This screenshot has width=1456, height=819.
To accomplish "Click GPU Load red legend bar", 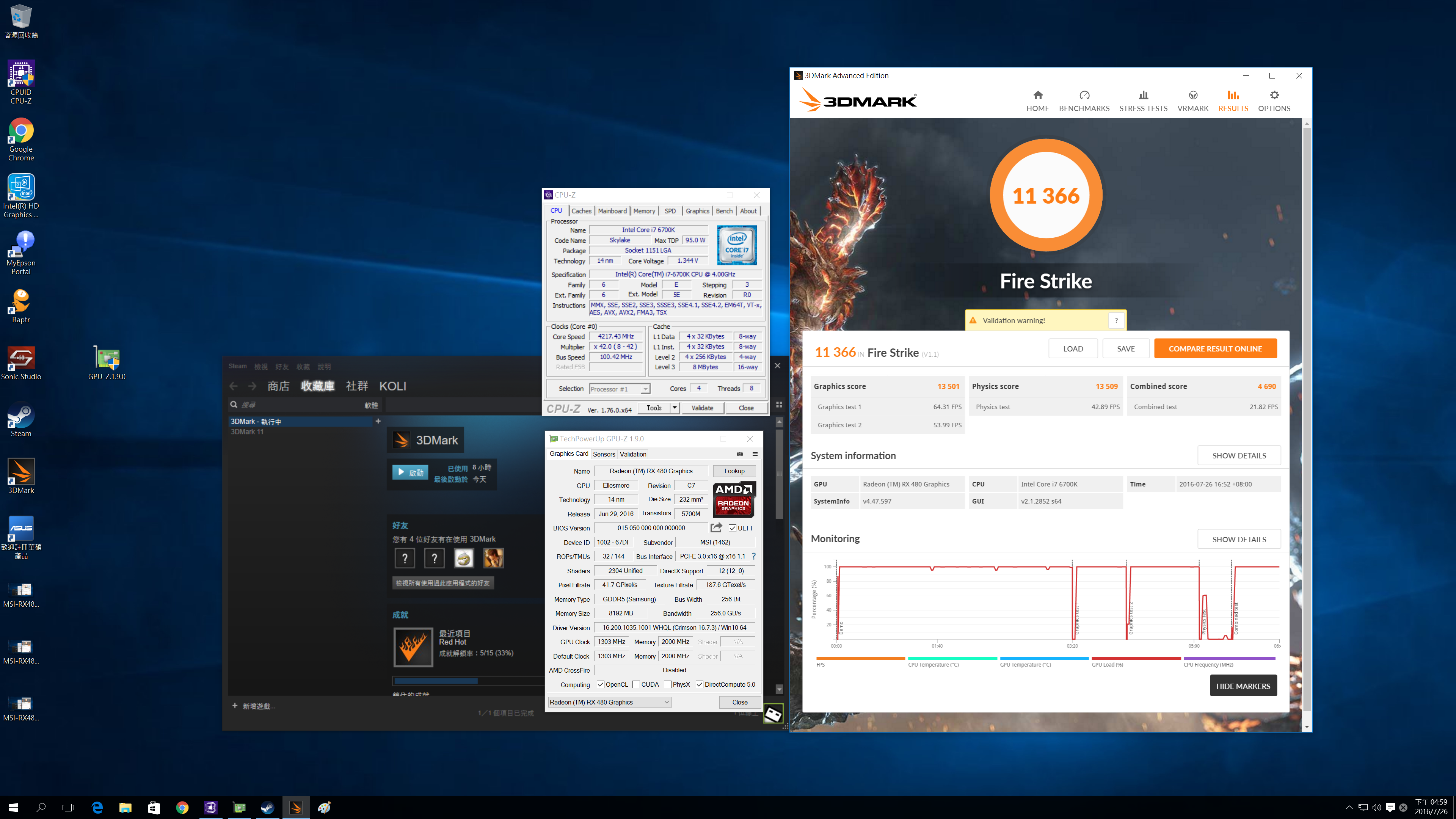I will click(x=1136, y=658).
